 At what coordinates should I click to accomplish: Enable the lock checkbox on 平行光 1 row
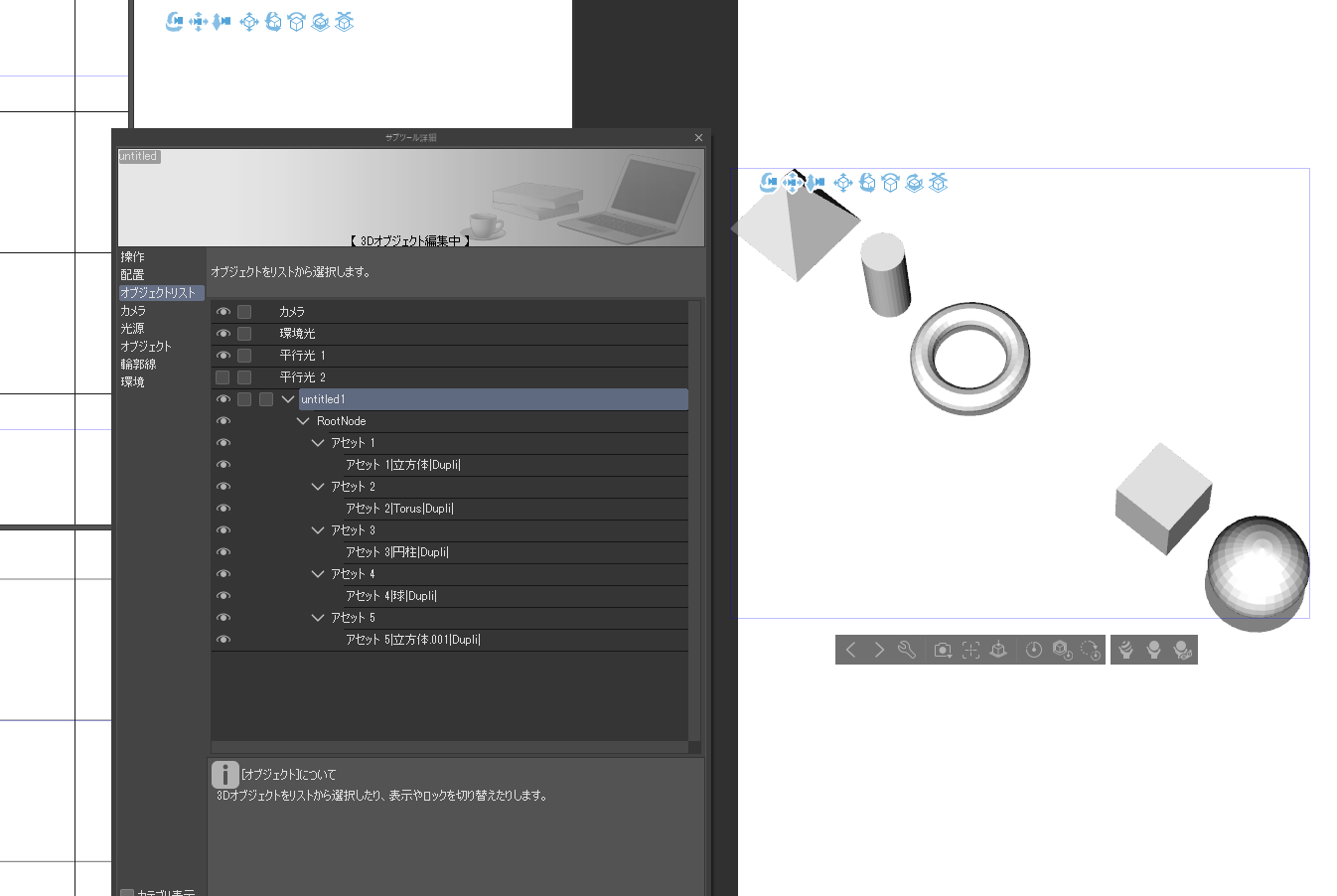click(x=244, y=356)
